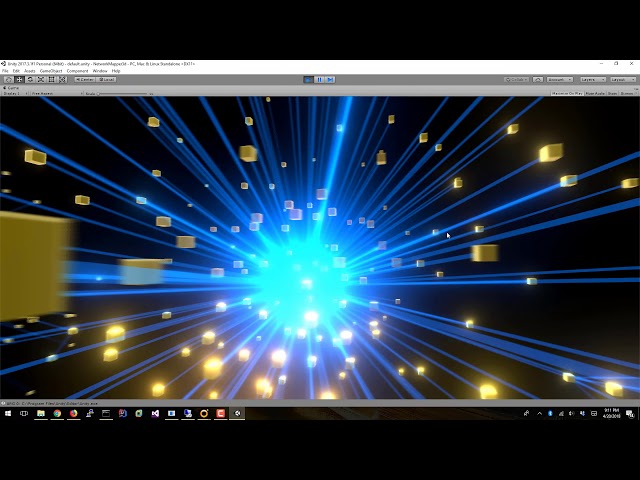Open the Edit menu
Viewport: 640px width, 480px height.
(x=16, y=71)
